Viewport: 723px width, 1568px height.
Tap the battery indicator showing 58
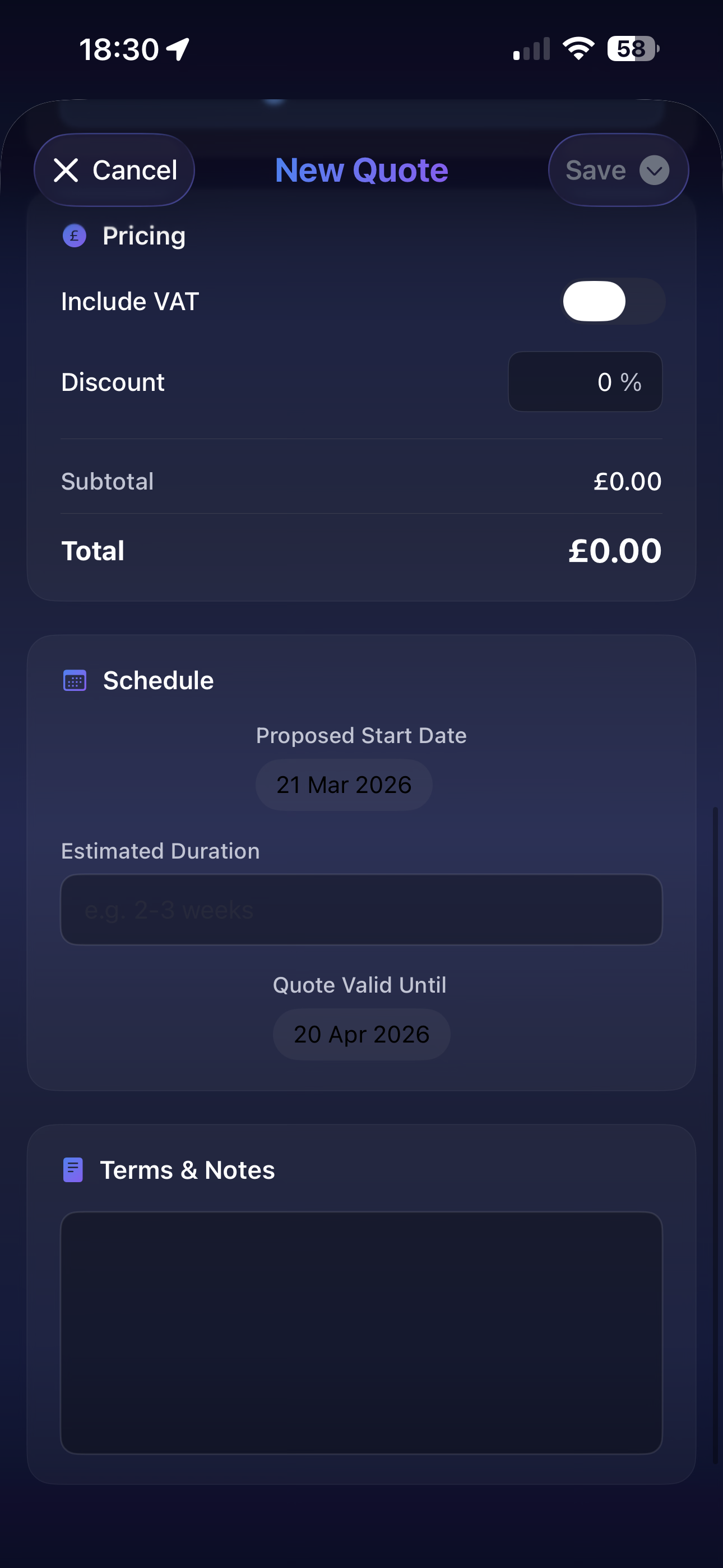pyautogui.click(x=632, y=48)
